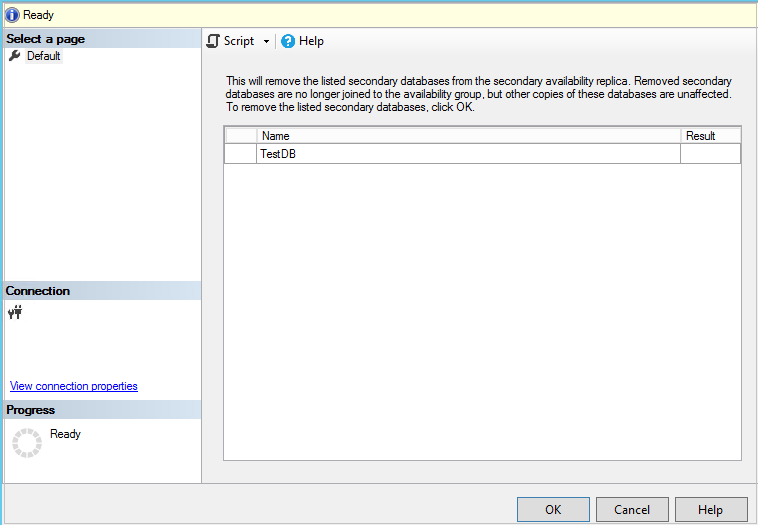758x525 pixels.
Task: Click the Script toolbar button
Action: tap(231, 41)
